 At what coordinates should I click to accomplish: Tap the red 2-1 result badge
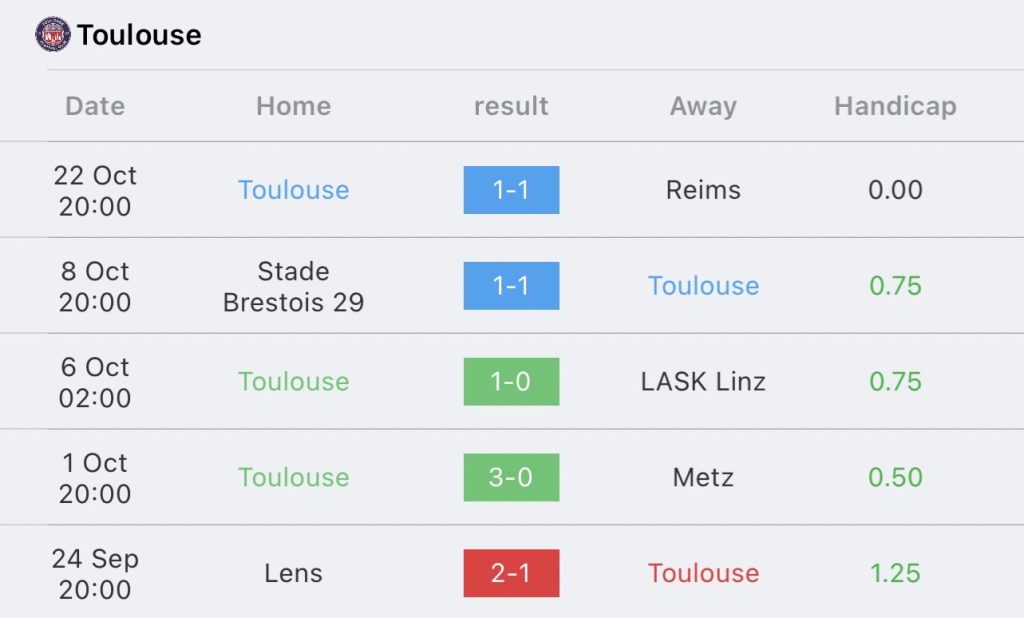[x=511, y=573]
